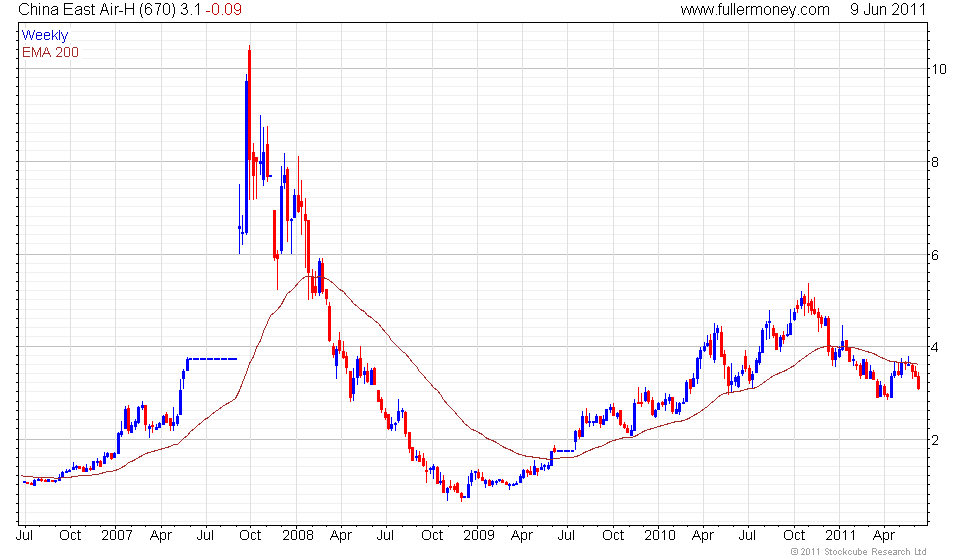Click the x-axis label "2007"
The height and width of the screenshot is (560, 980).
pos(116,535)
